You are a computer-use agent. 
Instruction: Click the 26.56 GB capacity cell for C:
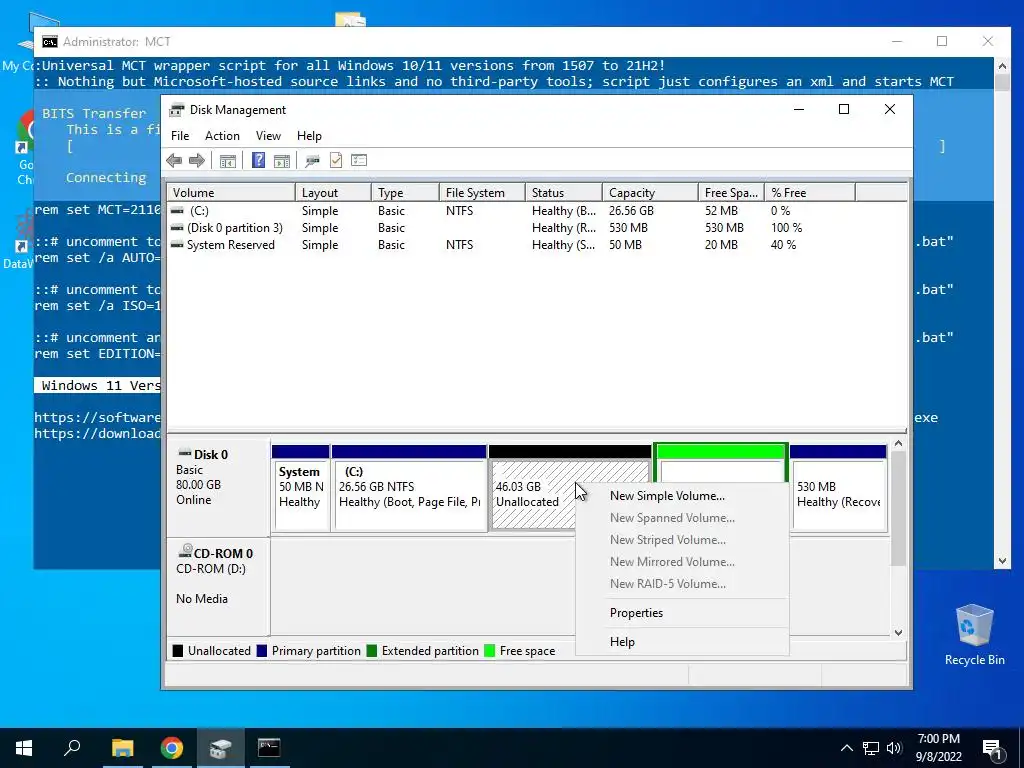click(x=632, y=211)
